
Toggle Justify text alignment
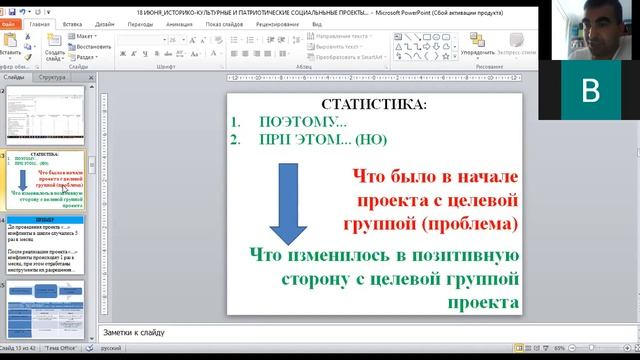(268, 53)
